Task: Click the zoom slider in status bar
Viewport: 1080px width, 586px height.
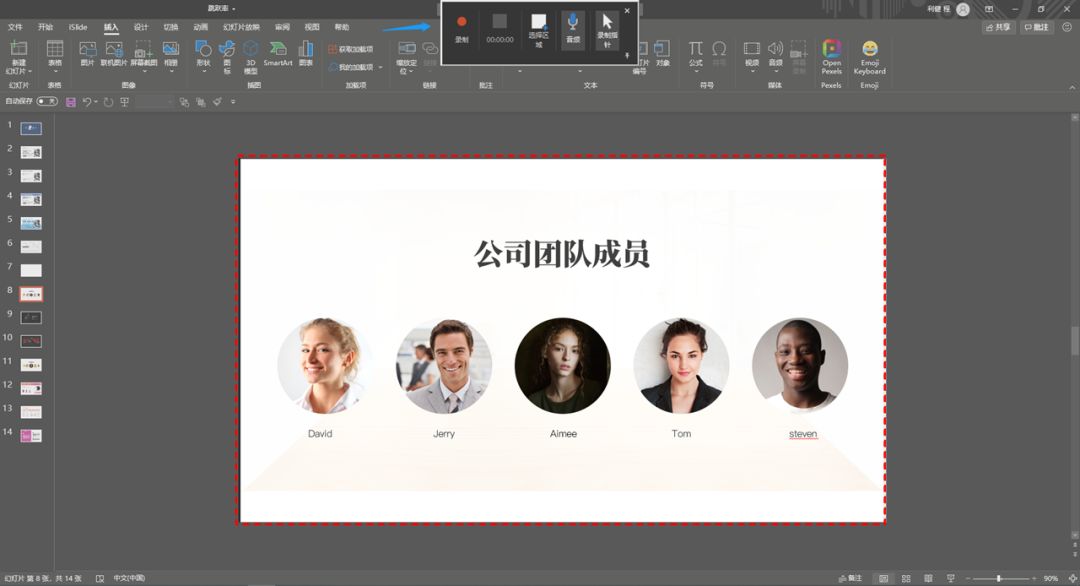Action: pos(998,578)
